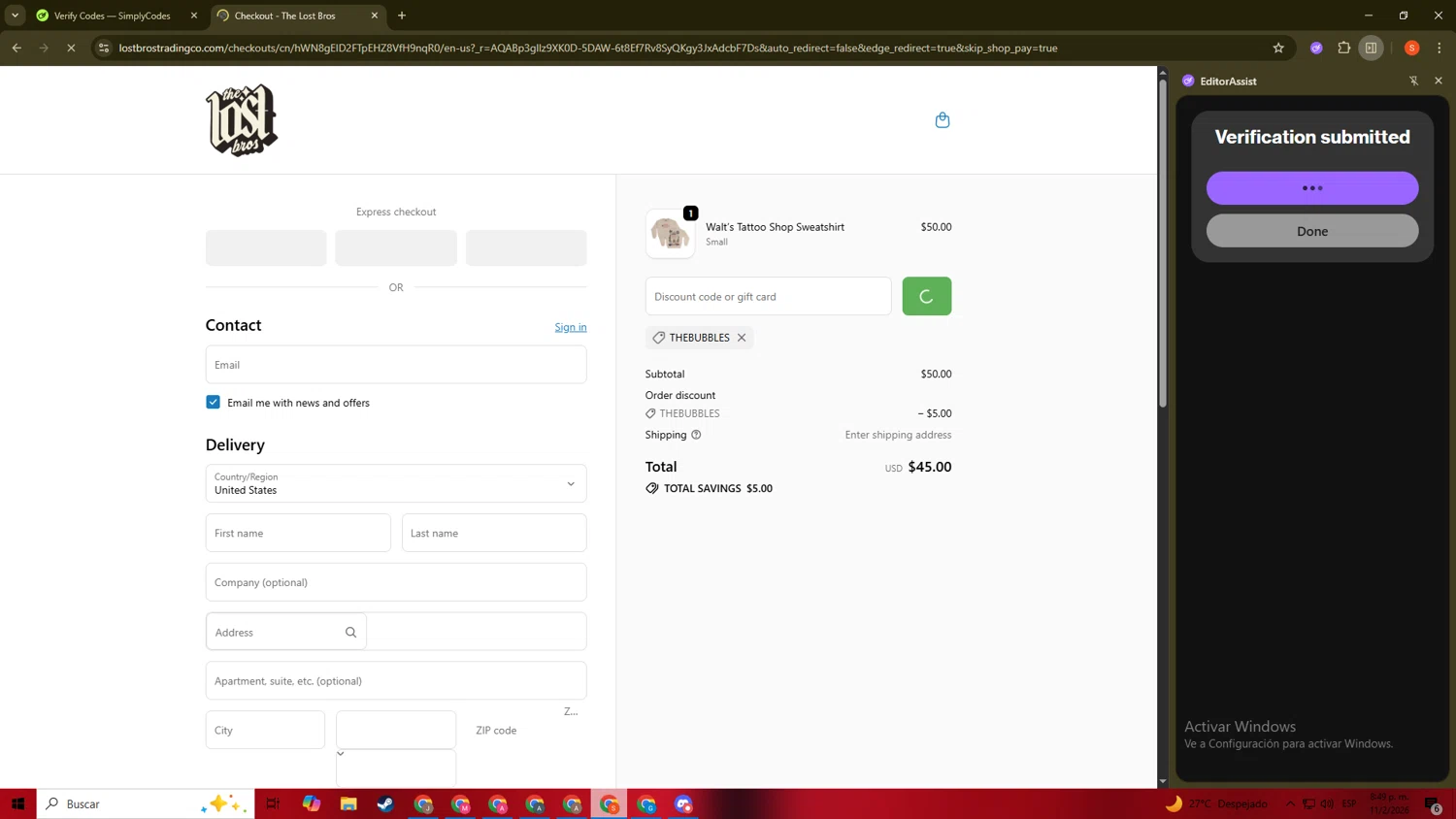Open the volume control tray icon
The image size is (1456, 819).
pyautogui.click(x=1327, y=803)
